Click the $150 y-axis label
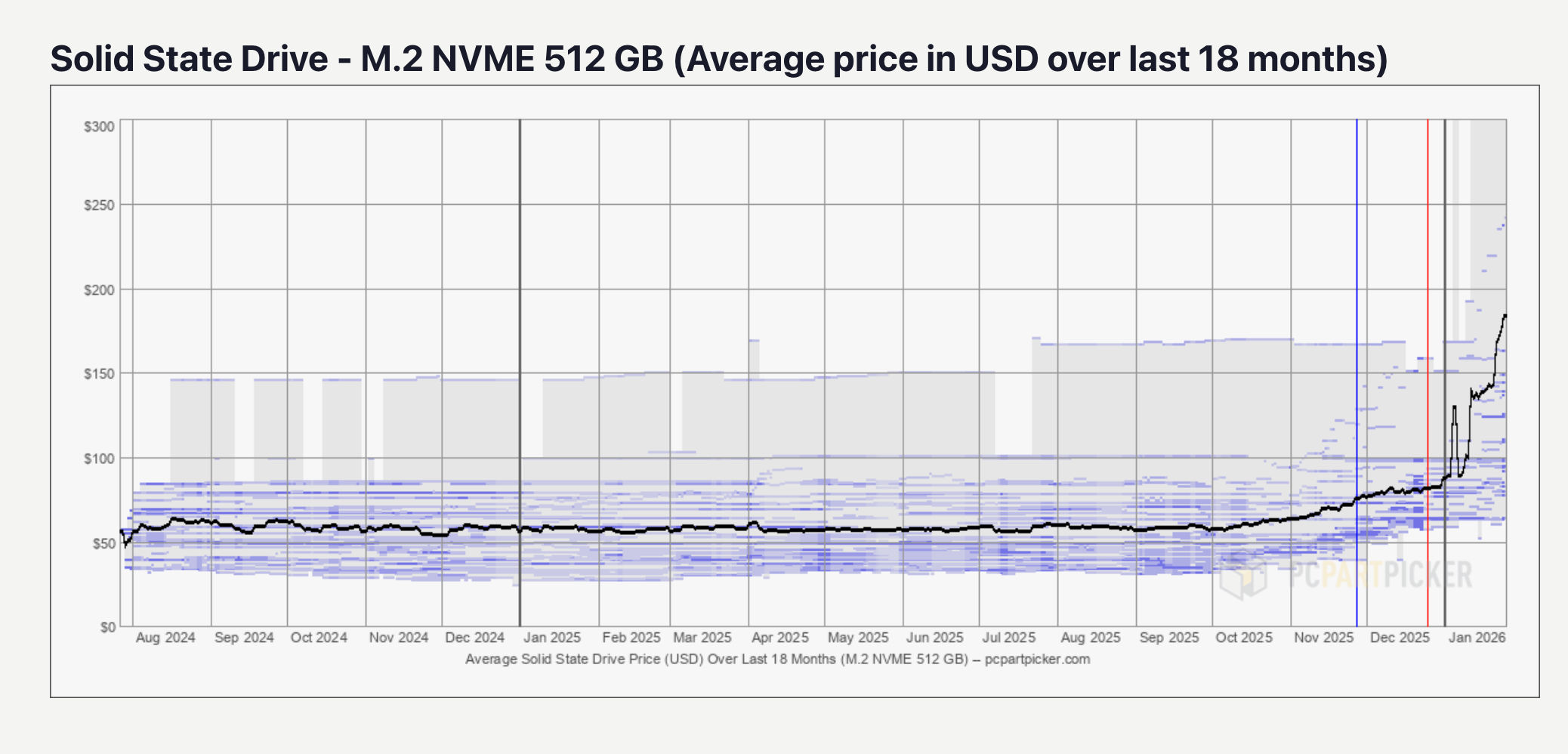 click(99, 374)
